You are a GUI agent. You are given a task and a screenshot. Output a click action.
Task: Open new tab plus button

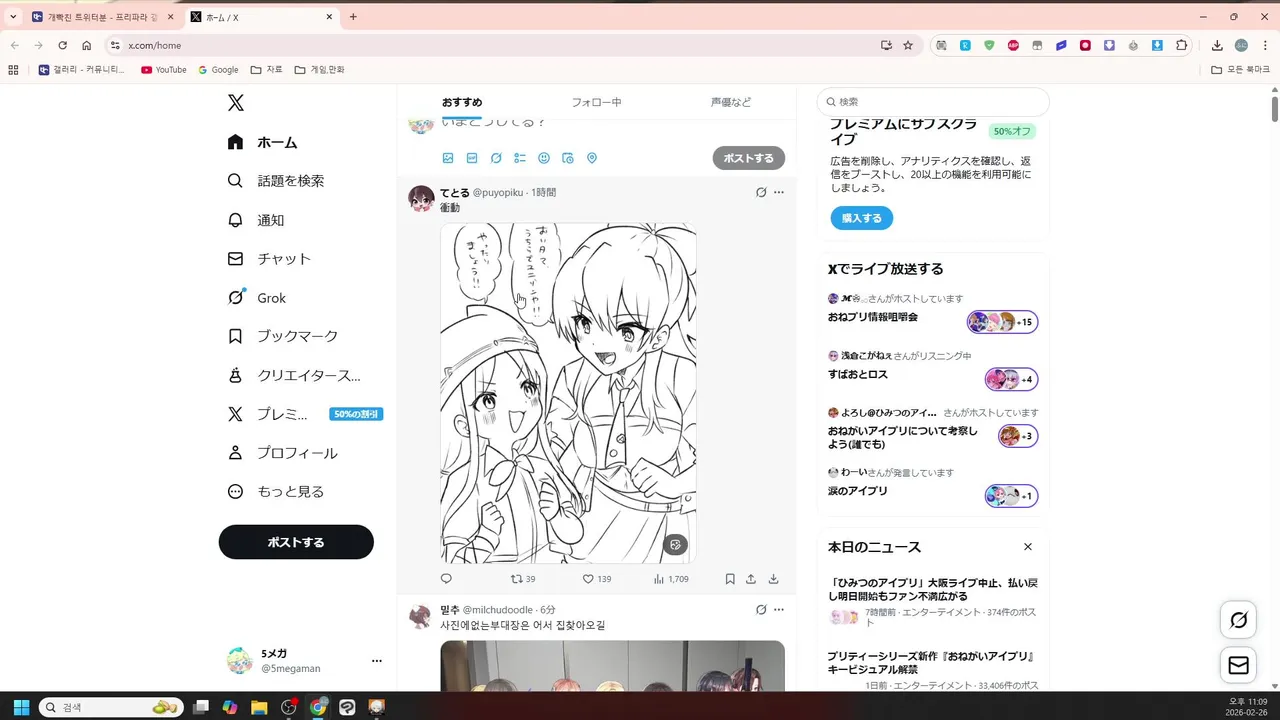[353, 17]
